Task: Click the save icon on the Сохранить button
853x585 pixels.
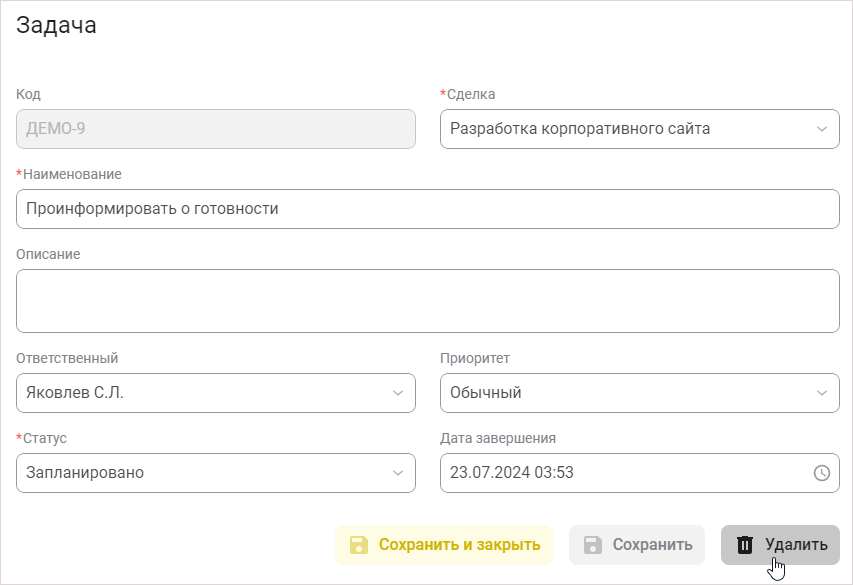Action: (591, 545)
